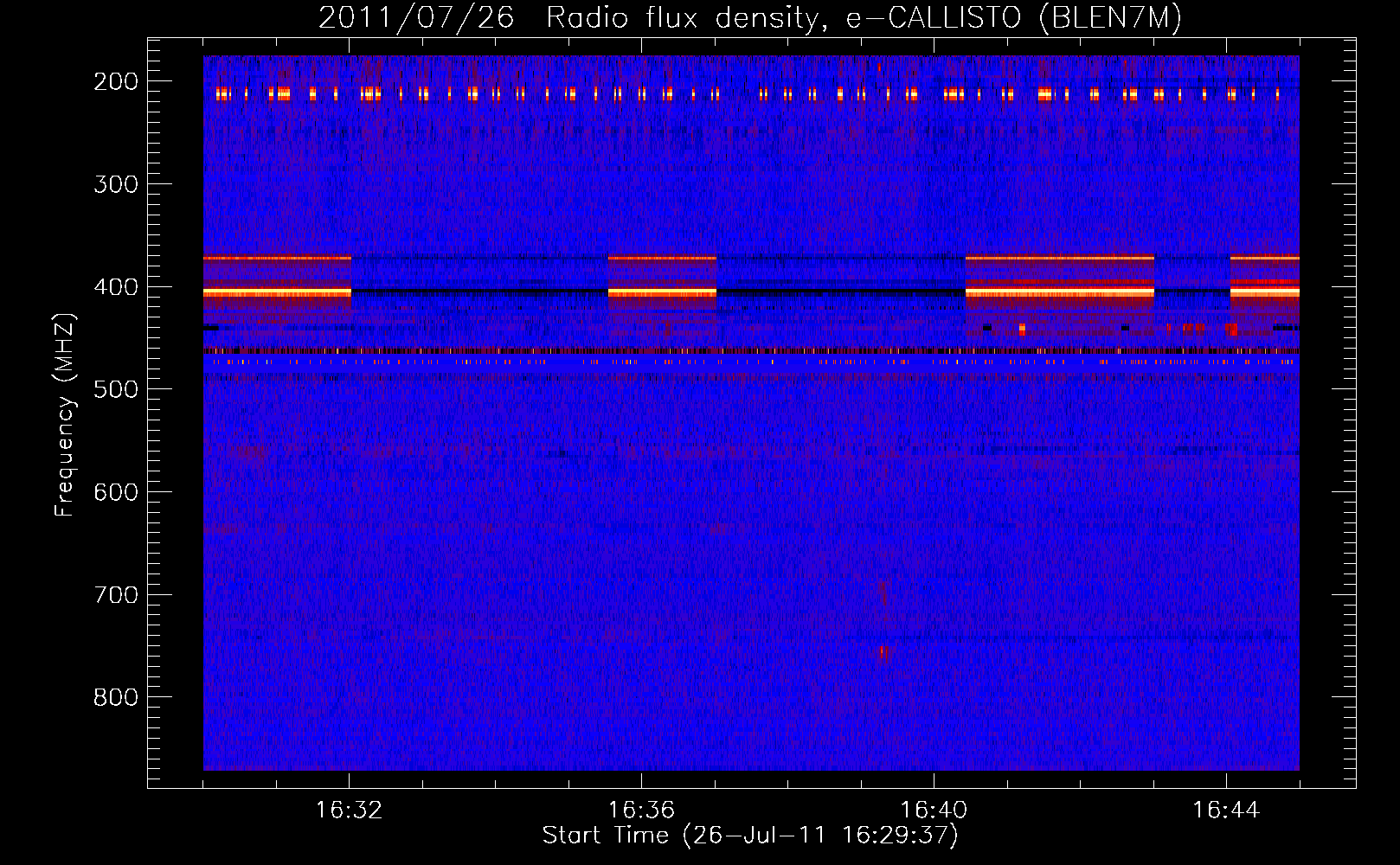This screenshot has width=1400, height=865.
Task: Click the 16:40 time tick label
Action: [x=934, y=811]
